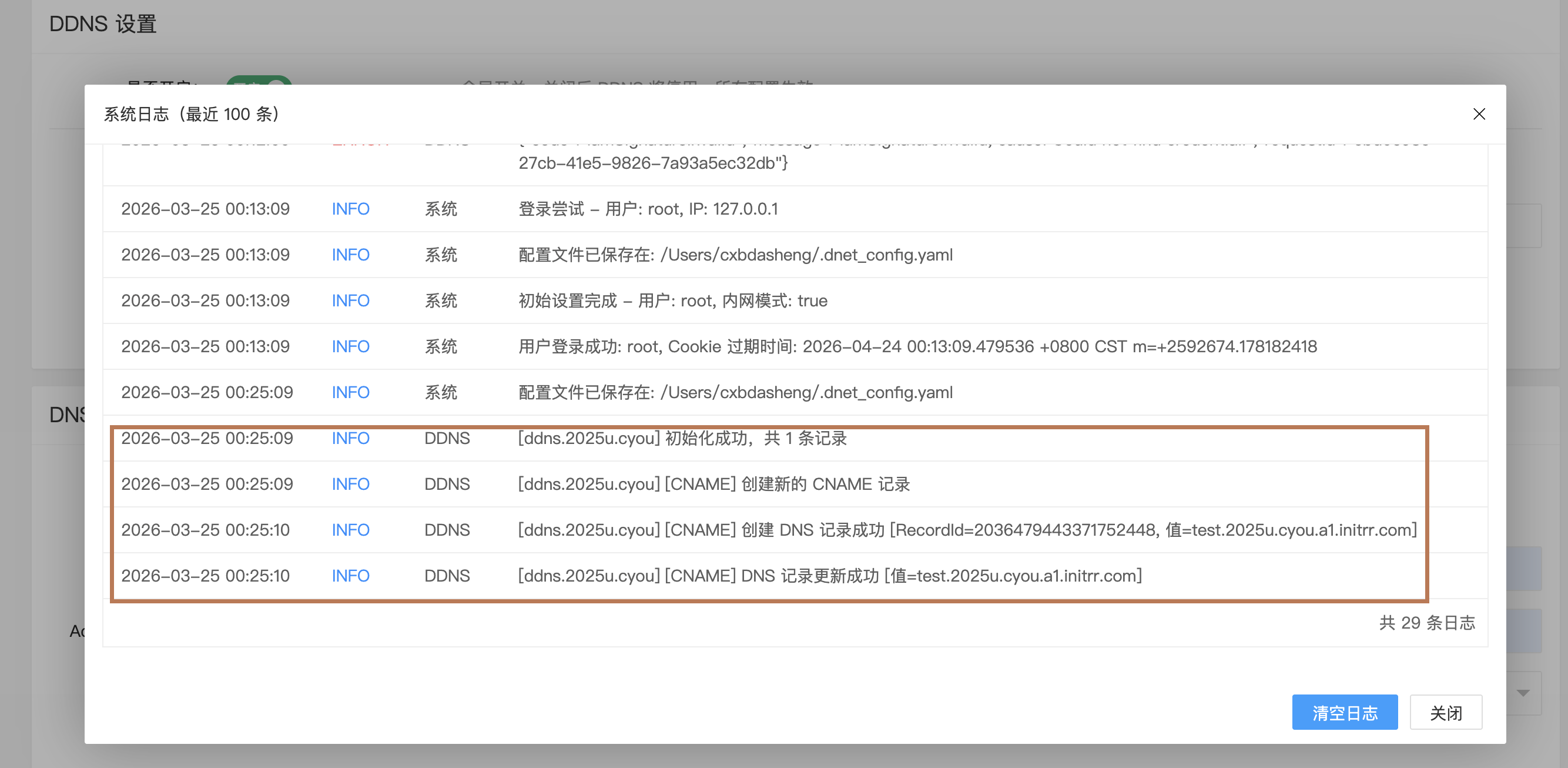
Task: Click the 清空日志 button
Action: [x=1344, y=712]
